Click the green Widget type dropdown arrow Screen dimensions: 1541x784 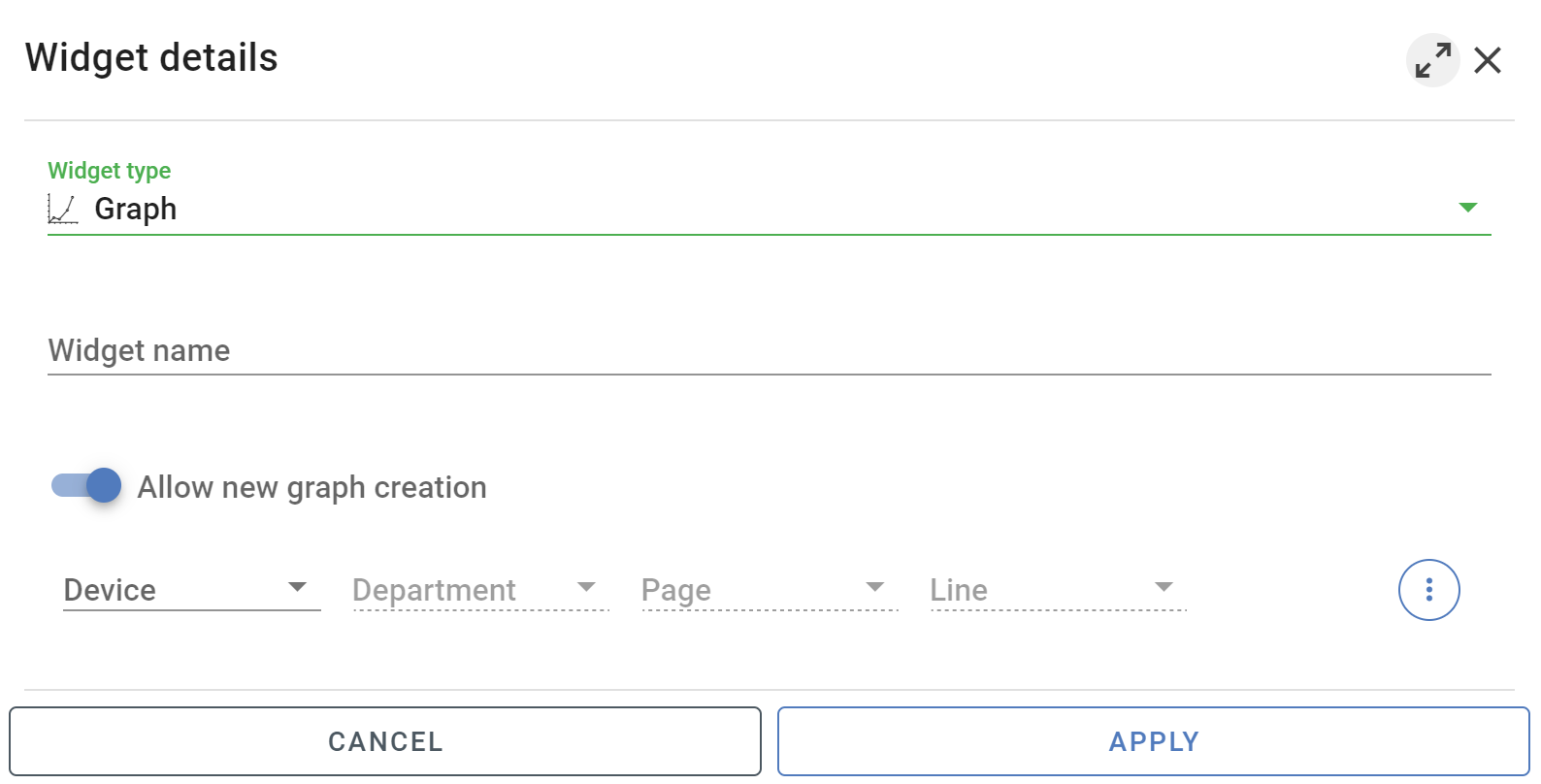[1469, 207]
